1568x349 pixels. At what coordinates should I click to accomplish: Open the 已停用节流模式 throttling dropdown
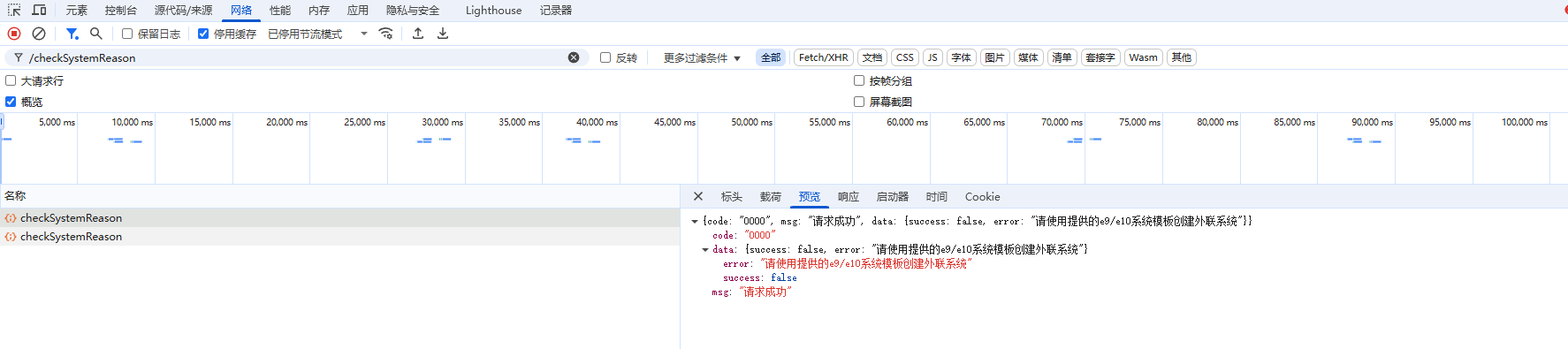pos(317,34)
